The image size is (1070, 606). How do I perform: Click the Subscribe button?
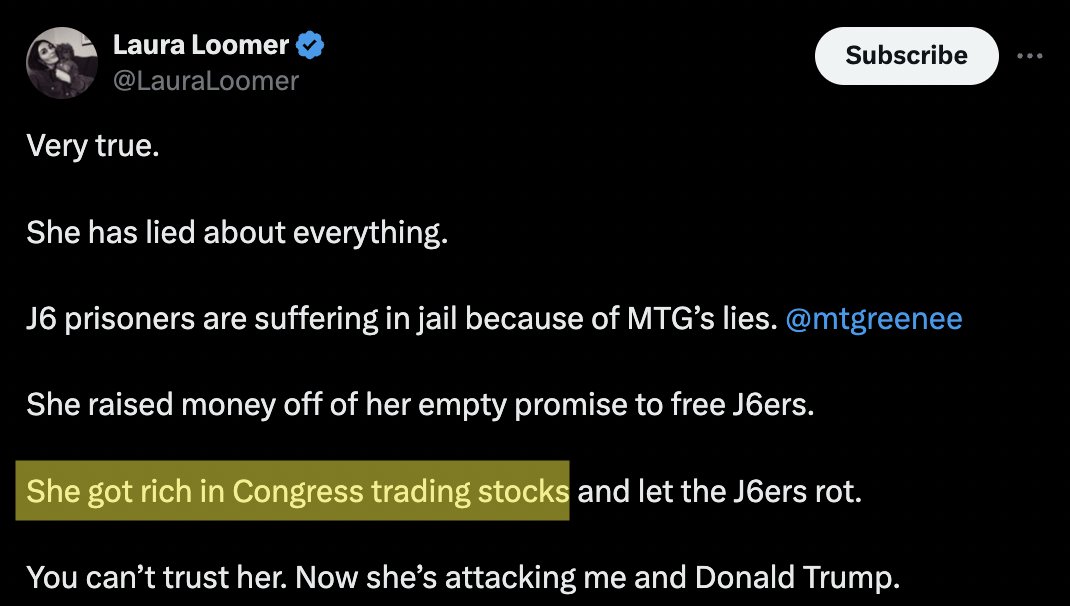906,56
